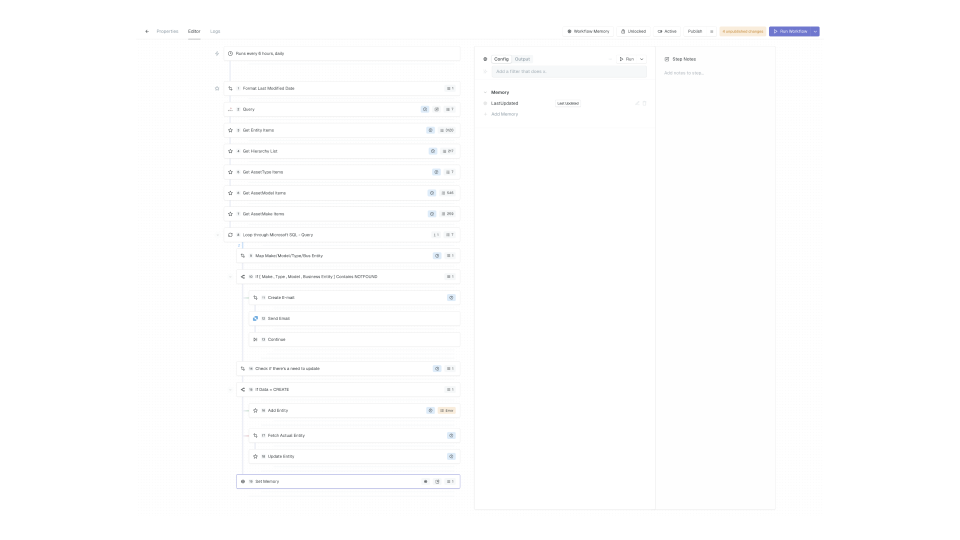Switch to the Logs tab
Screen dimensions: 960x540
pyautogui.click(x=215, y=31)
